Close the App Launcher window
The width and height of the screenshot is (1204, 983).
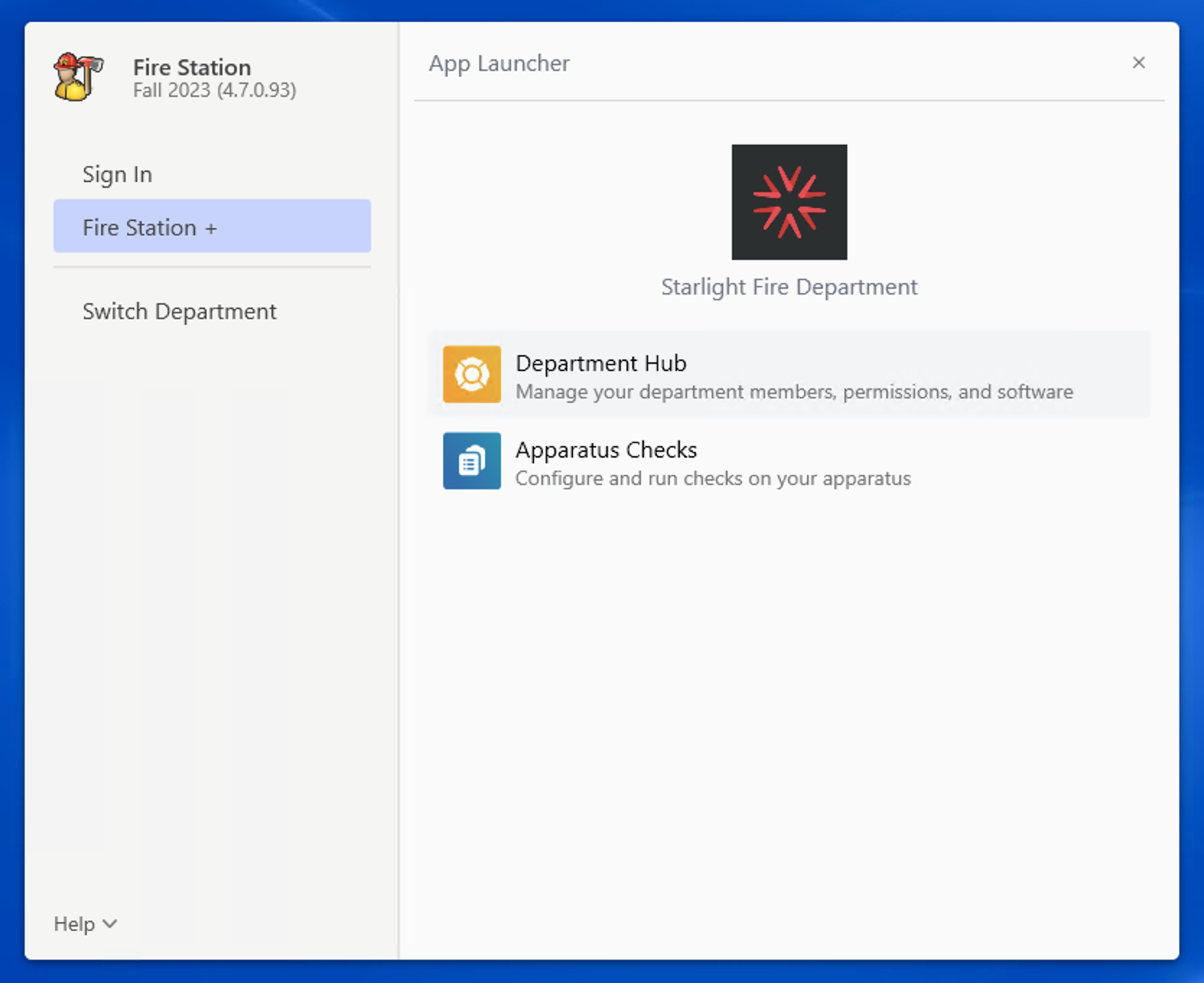tap(1138, 63)
